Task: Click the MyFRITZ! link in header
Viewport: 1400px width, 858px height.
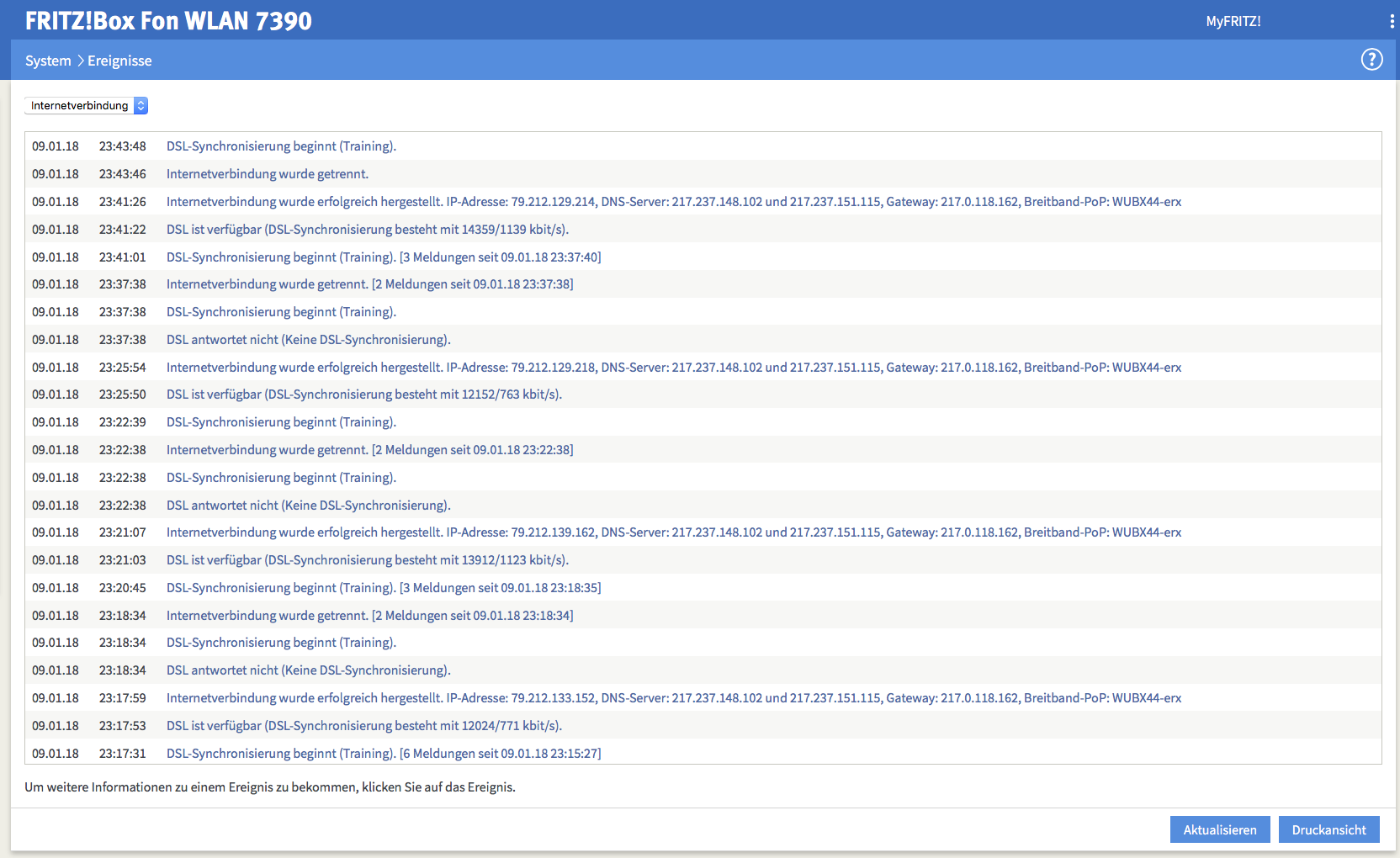Action: click(x=1233, y=21)
